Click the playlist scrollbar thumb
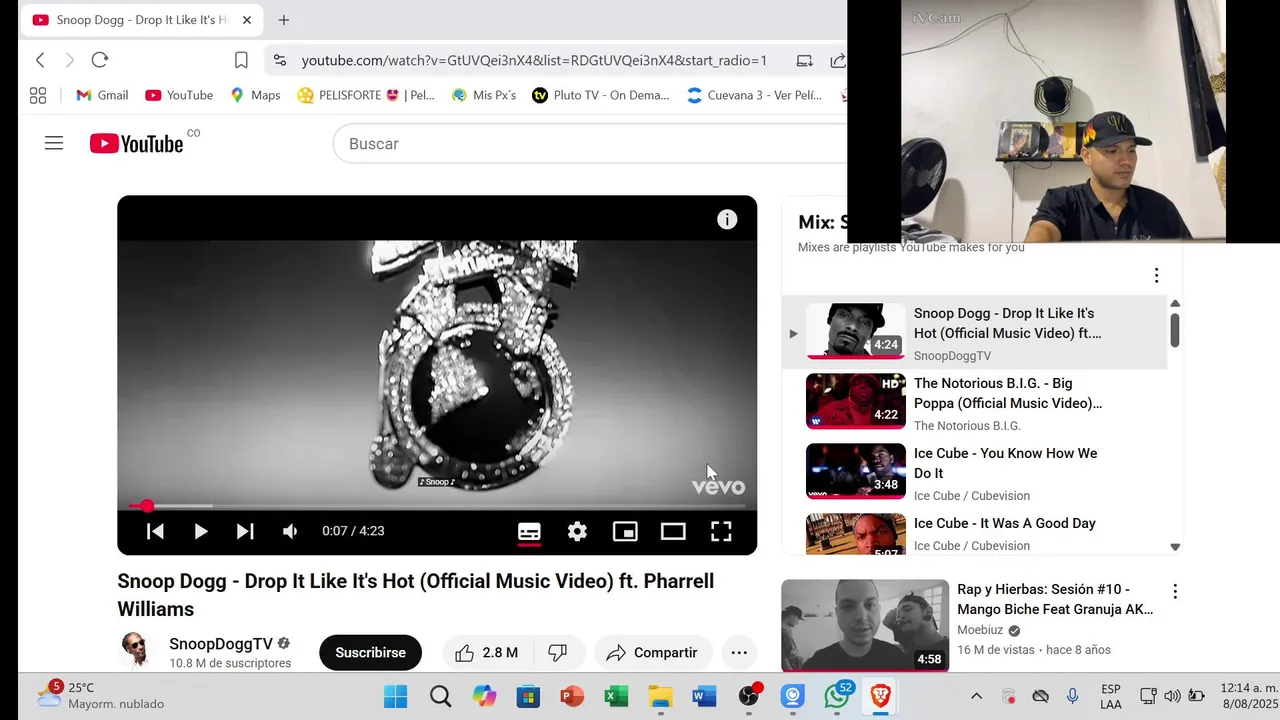The height and width of the screenshot is (720, 1280). click(x=1175, y=330)
